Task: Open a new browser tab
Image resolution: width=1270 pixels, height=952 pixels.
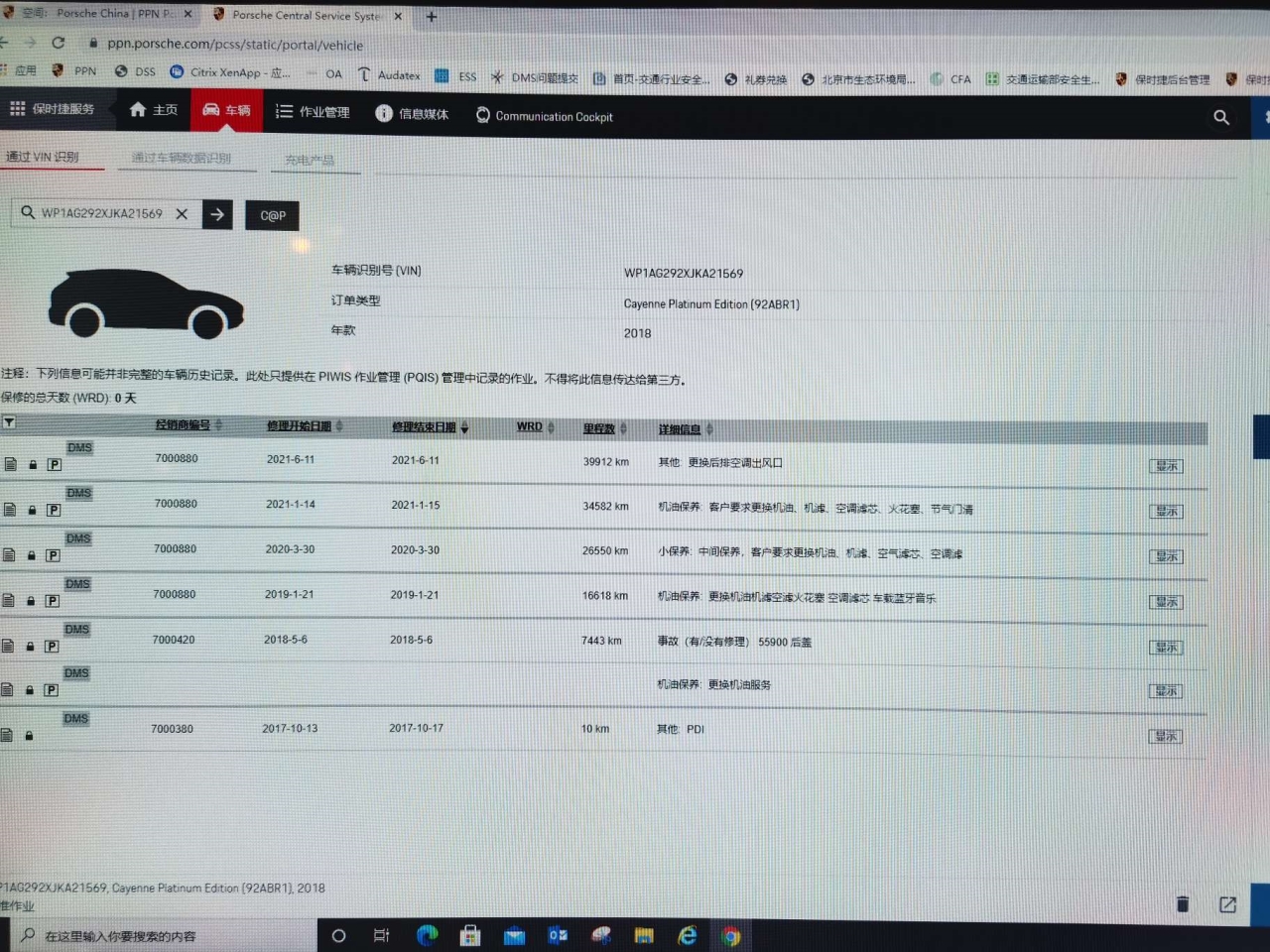Action: coord(432,17)
